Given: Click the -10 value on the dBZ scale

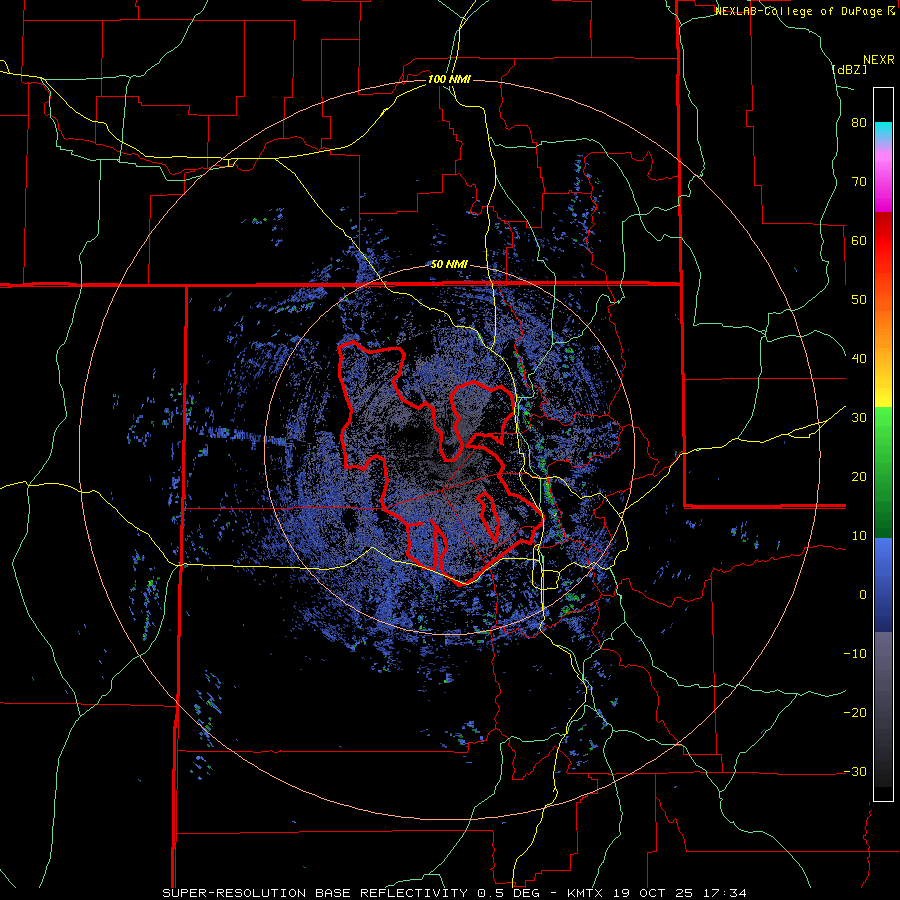Looking at the screenshot, I should (855, 654).
